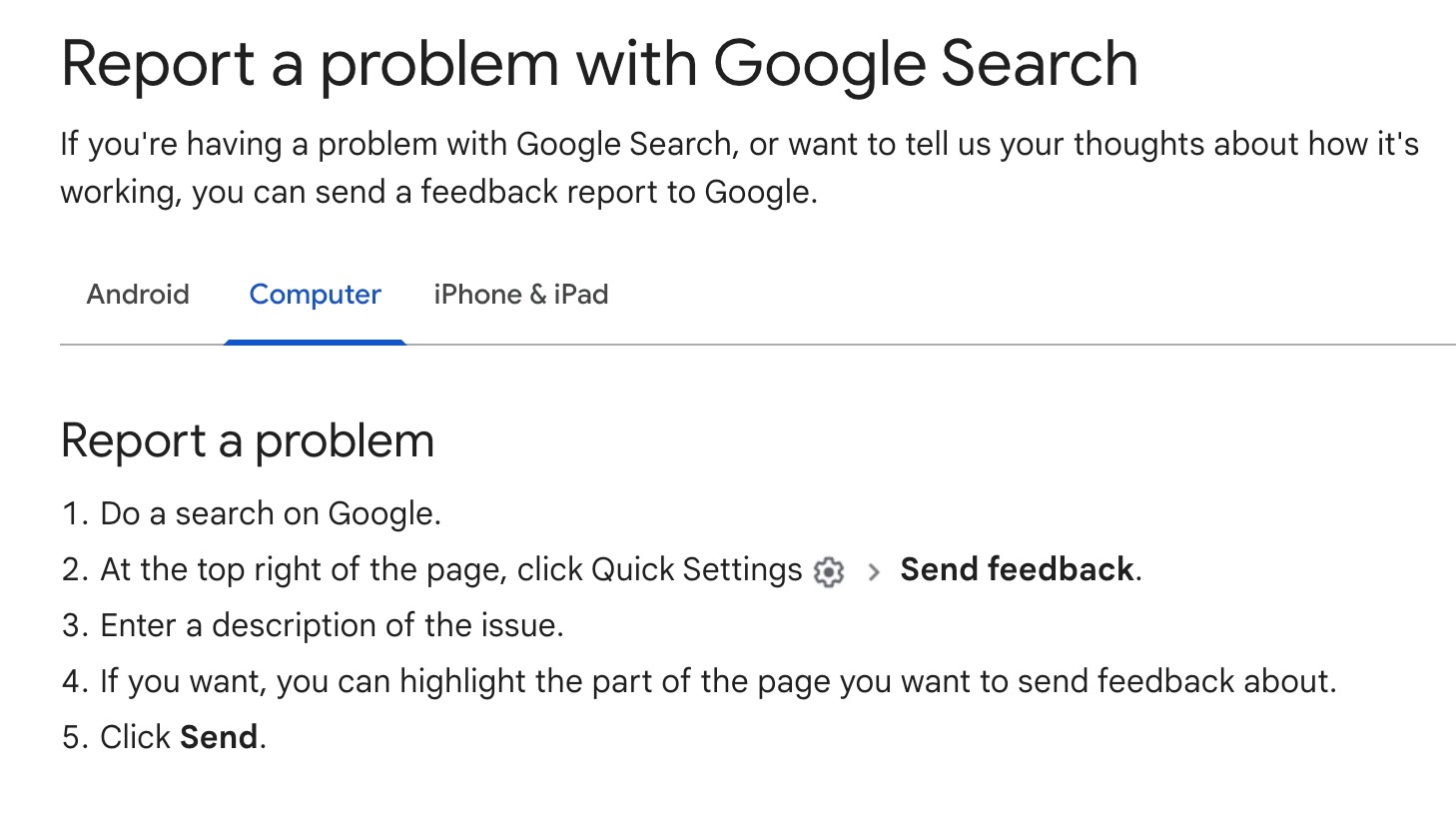This screenshot has height=813, width=1456.
Task: Click the "Quick Settings" words in step 2
Action: [x=696, y=569]
